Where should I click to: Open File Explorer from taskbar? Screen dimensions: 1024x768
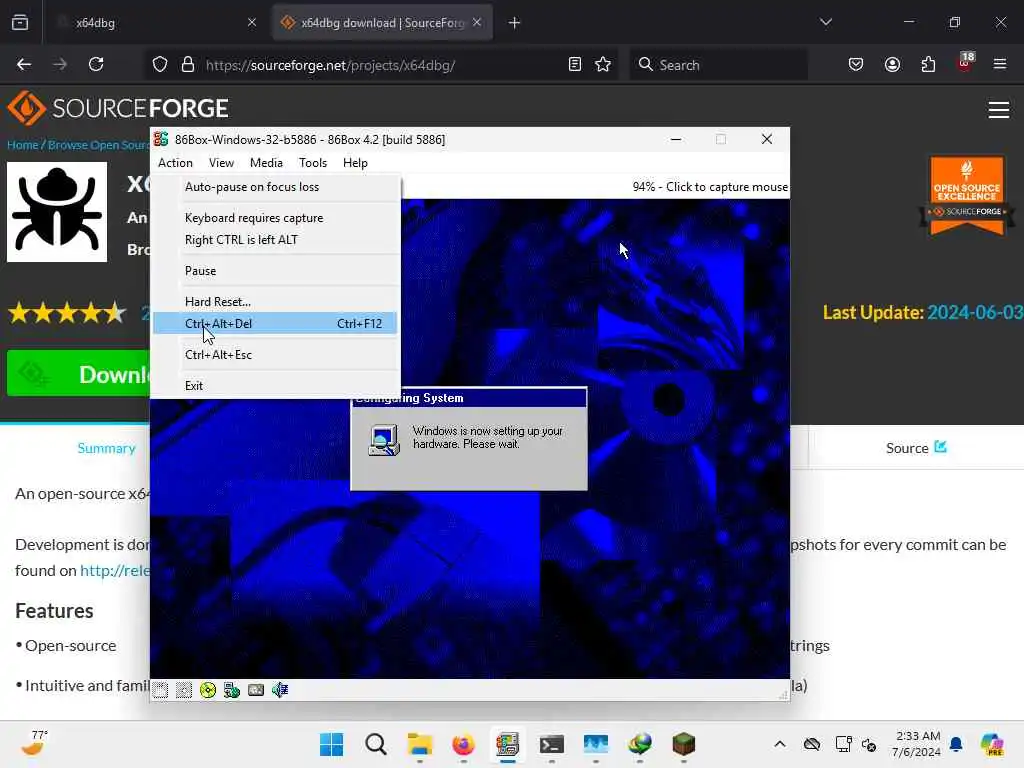(419, 744)
